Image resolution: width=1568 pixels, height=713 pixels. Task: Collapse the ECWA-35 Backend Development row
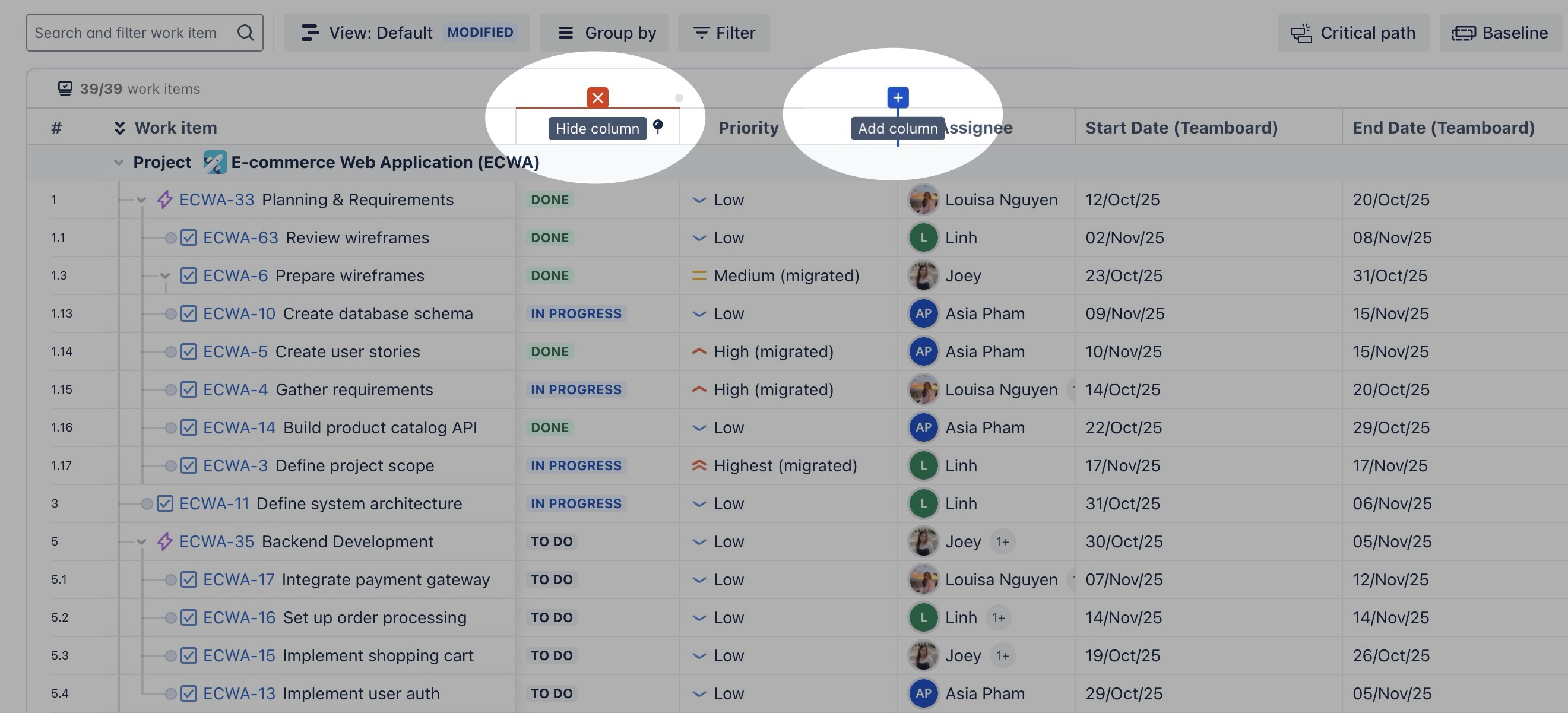141,542
